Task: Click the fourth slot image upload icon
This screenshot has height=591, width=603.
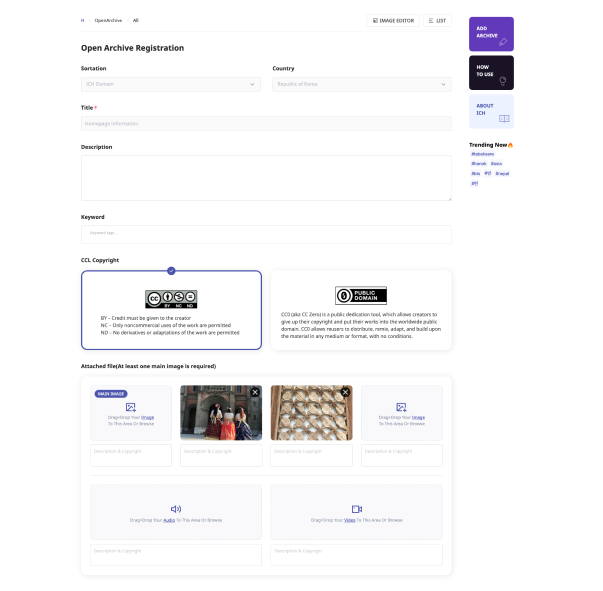Action: [x=401, y=407]
